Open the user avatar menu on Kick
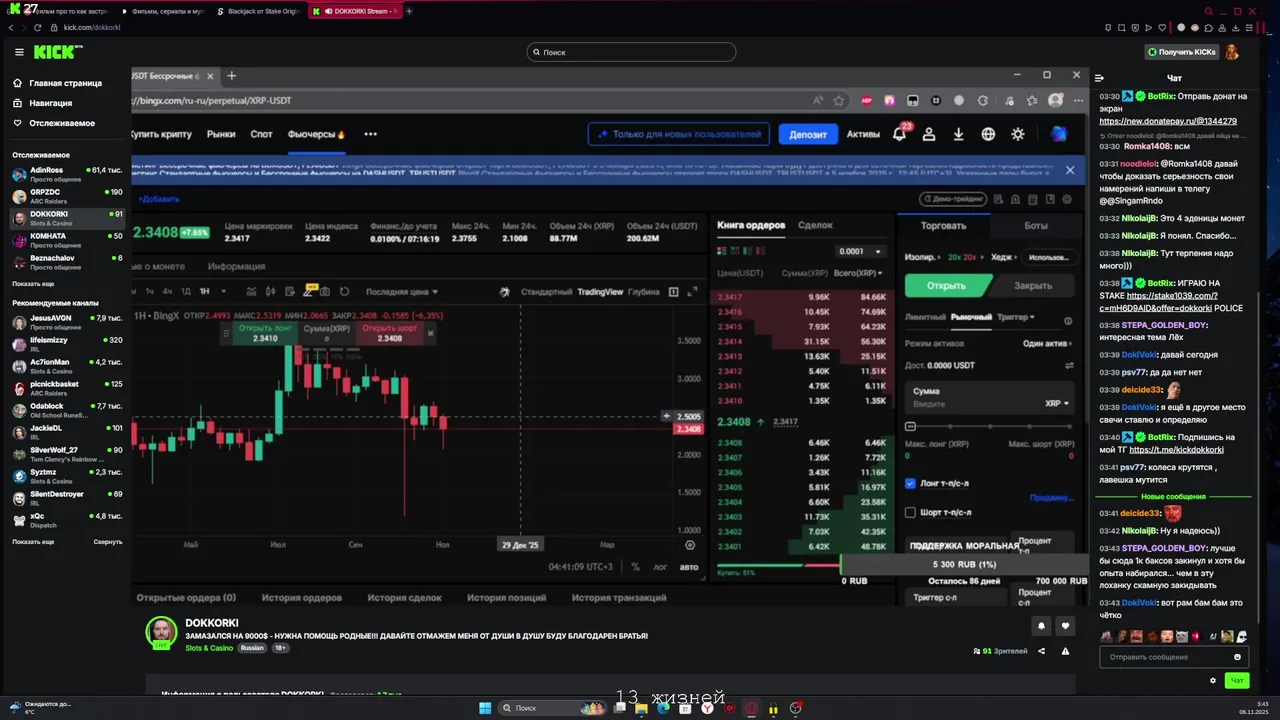 1232,52
